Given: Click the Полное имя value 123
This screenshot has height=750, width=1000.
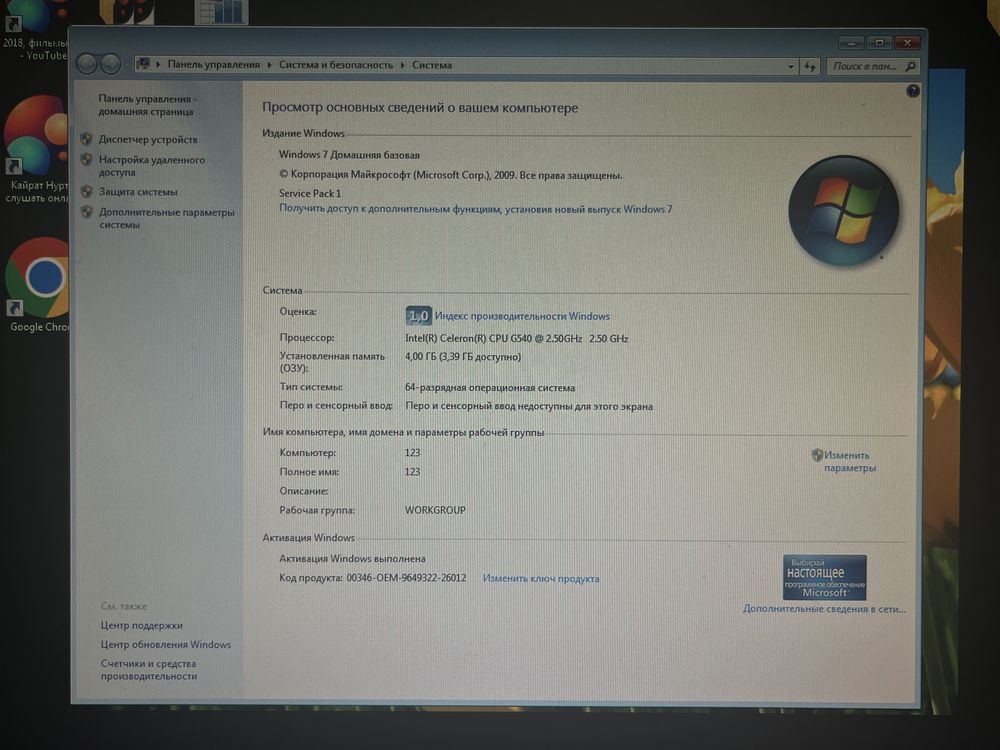Looking at the screenshot, I should (413, 472).
